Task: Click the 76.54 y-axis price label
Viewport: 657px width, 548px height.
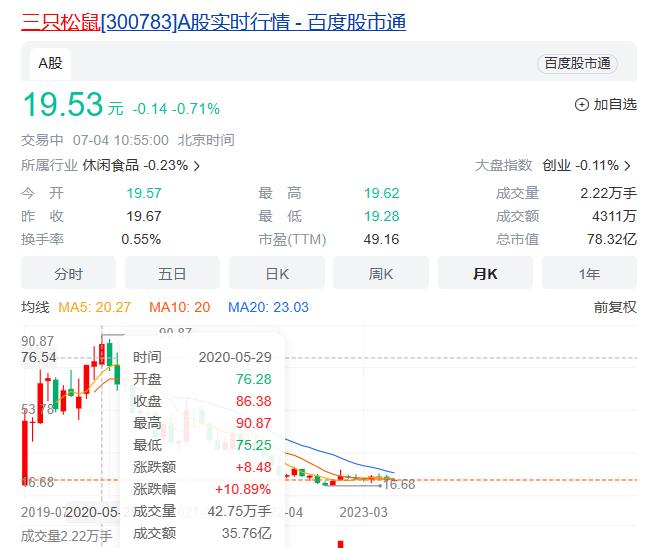Action: pyautogui.click(x=39, y=357)
